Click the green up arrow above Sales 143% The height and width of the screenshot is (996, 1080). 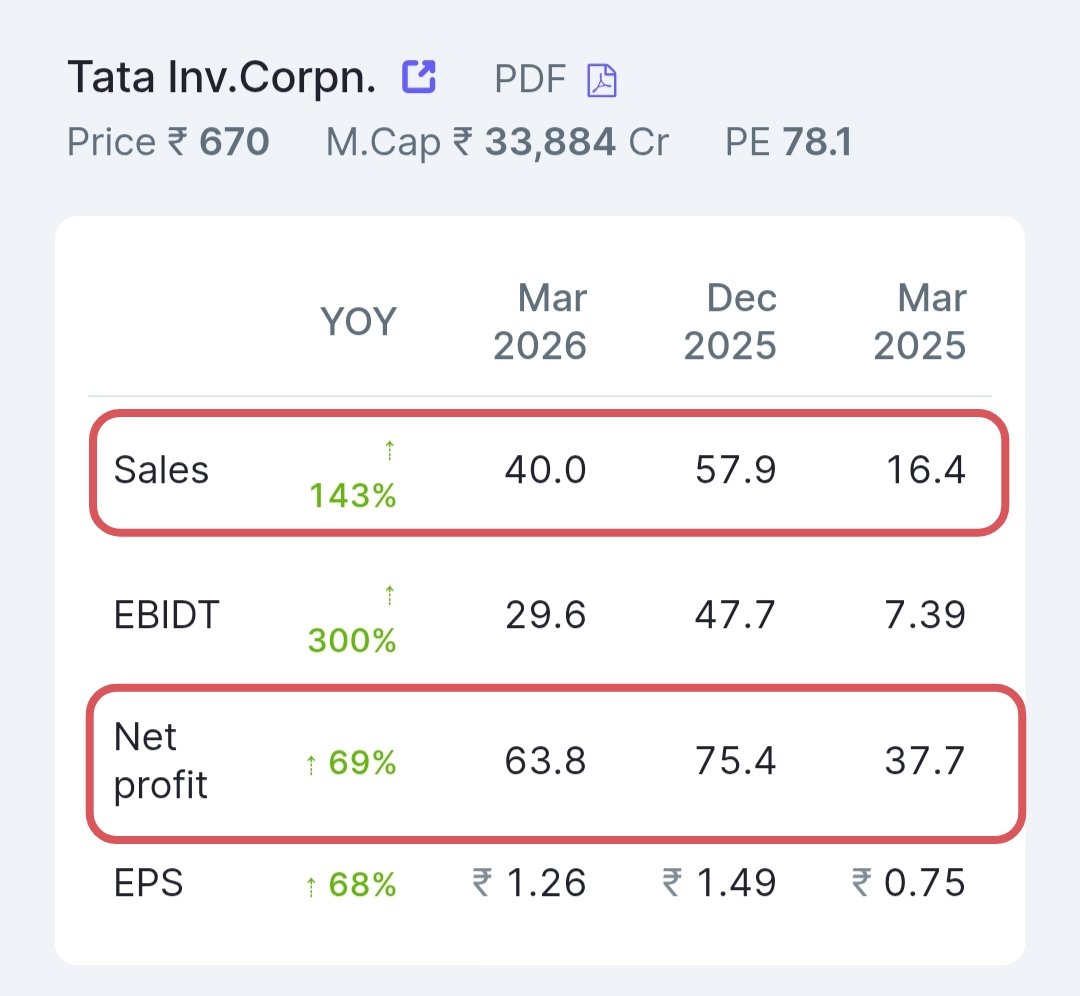point(389,450)
